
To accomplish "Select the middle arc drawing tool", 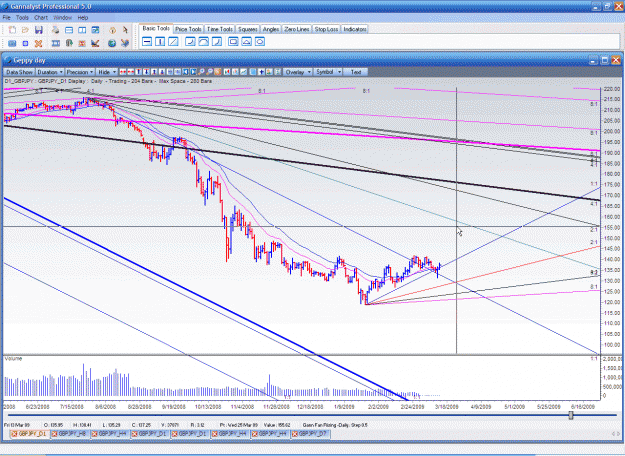I will coord(204,41).
